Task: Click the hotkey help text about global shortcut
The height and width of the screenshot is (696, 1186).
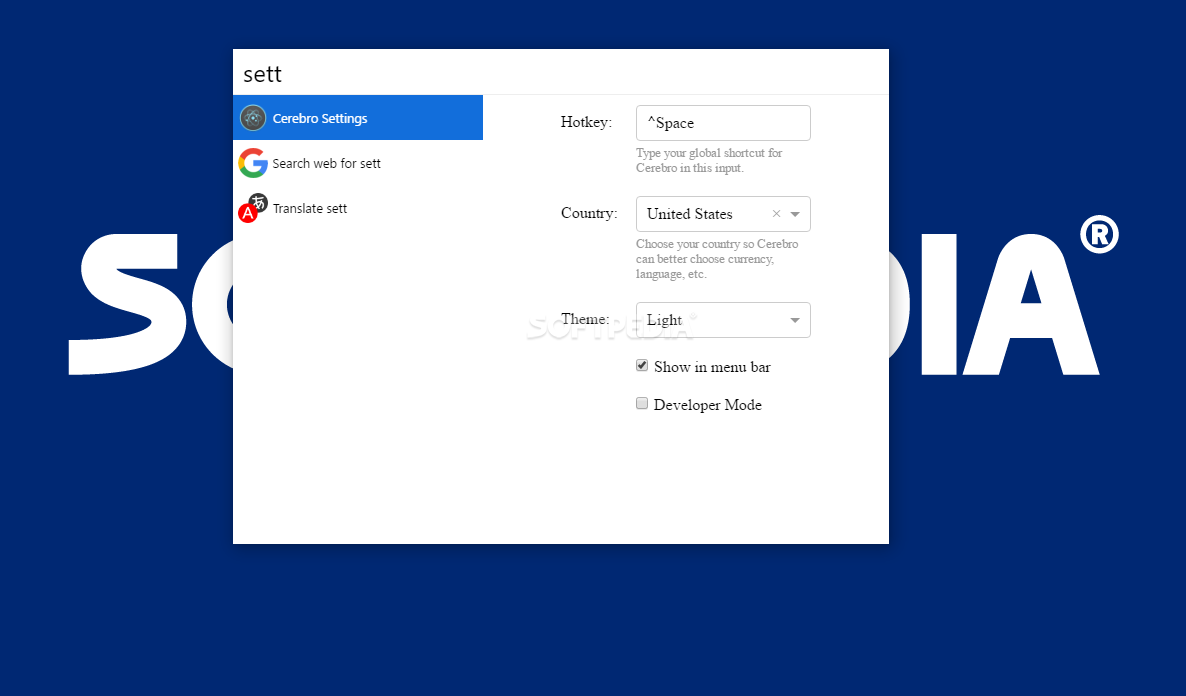Action: (x=709, y=160)
